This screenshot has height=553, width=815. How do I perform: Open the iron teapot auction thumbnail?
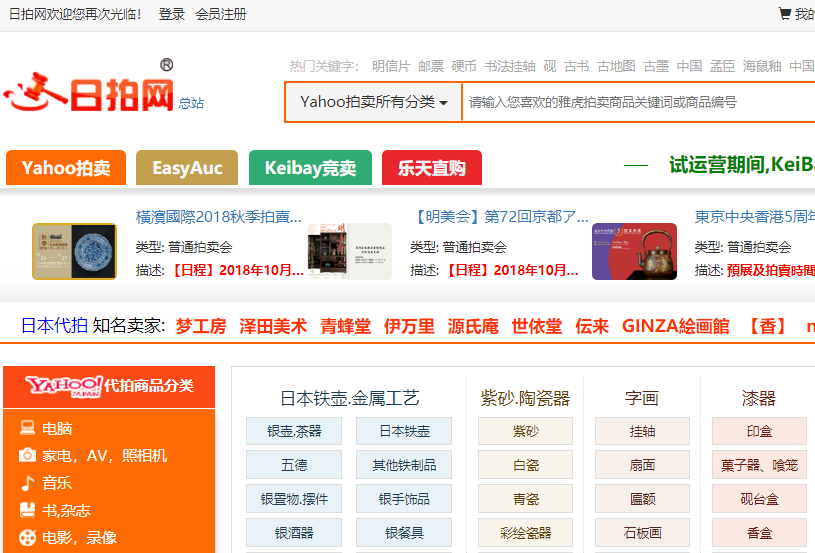(x=634, y=251)
